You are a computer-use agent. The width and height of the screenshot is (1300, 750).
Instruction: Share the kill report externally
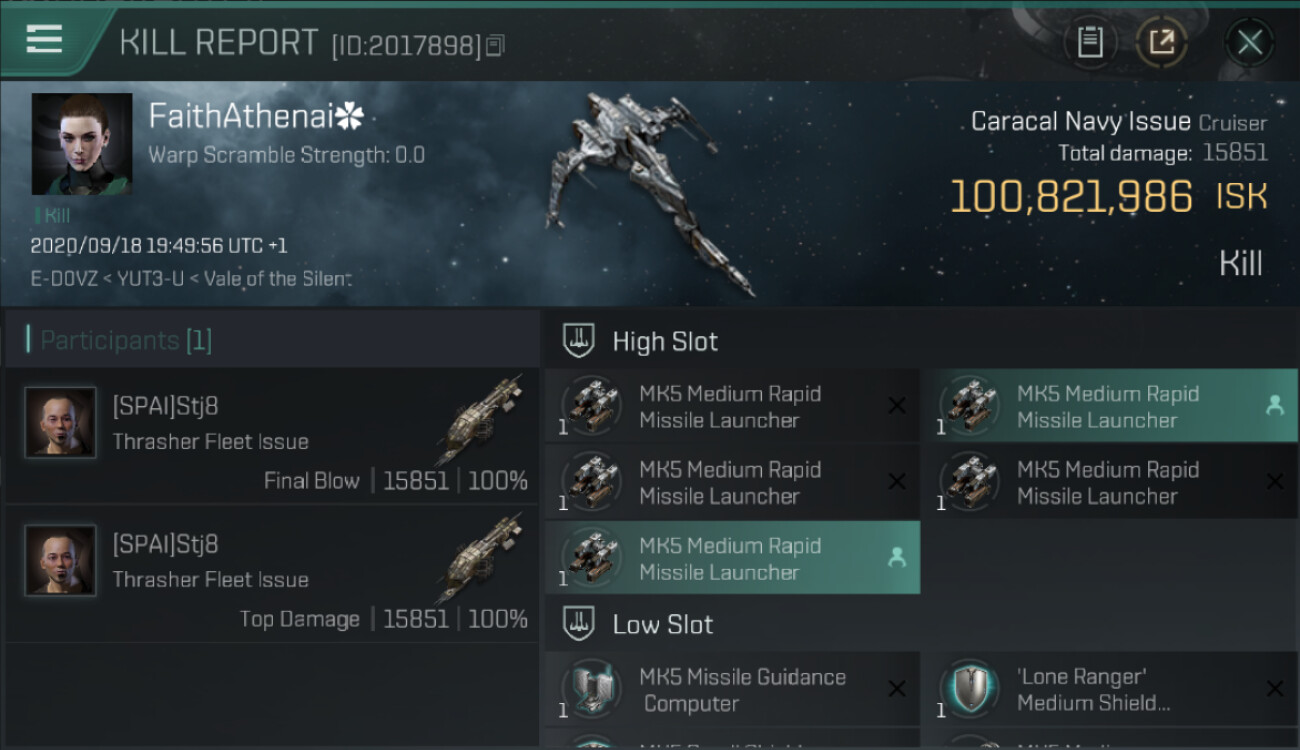tap(1162, 42)
